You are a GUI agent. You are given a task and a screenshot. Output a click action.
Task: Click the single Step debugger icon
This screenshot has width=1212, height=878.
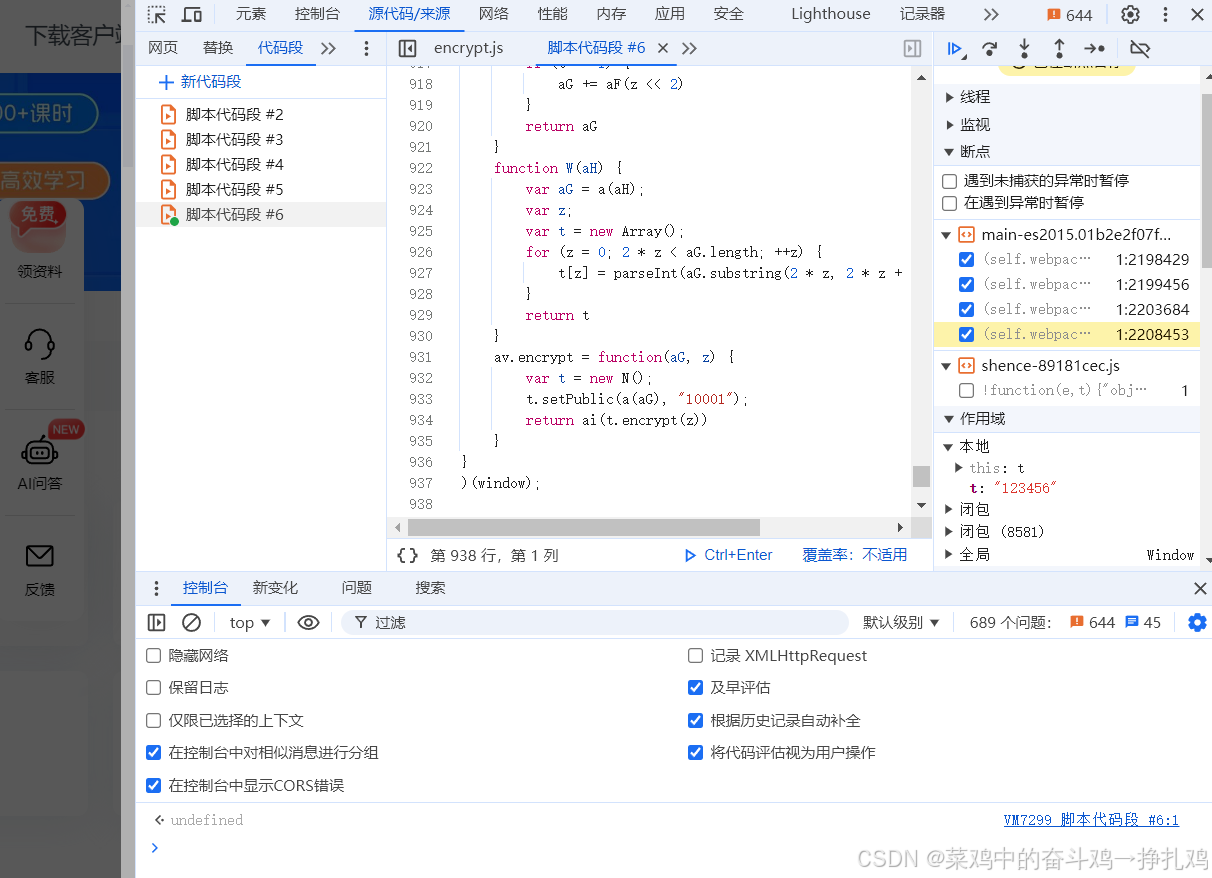tap(1095, 48)
